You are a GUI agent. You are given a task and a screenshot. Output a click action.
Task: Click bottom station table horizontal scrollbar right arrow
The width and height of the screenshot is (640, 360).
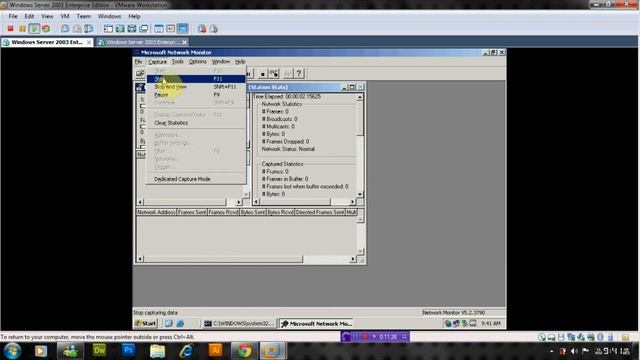tap(353, 259)
